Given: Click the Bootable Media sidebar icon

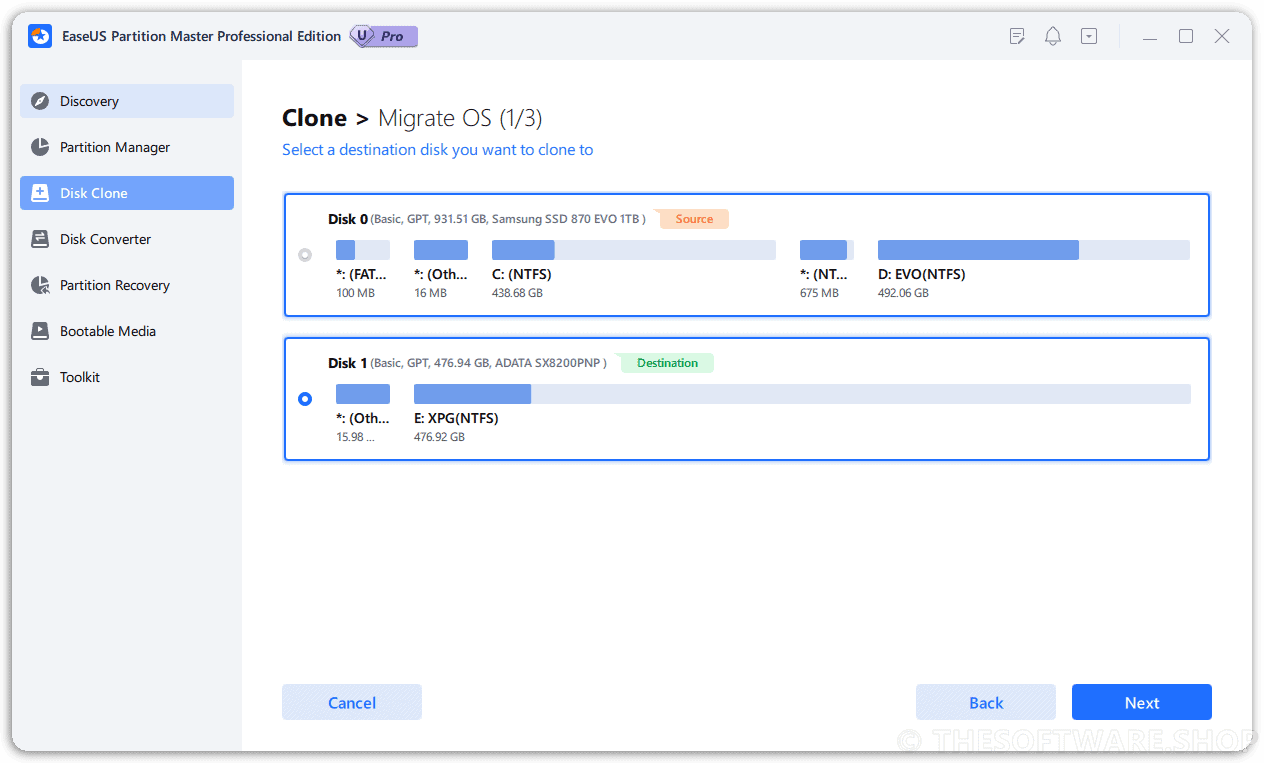Looking at the screenshot, I should click(40, 331).
